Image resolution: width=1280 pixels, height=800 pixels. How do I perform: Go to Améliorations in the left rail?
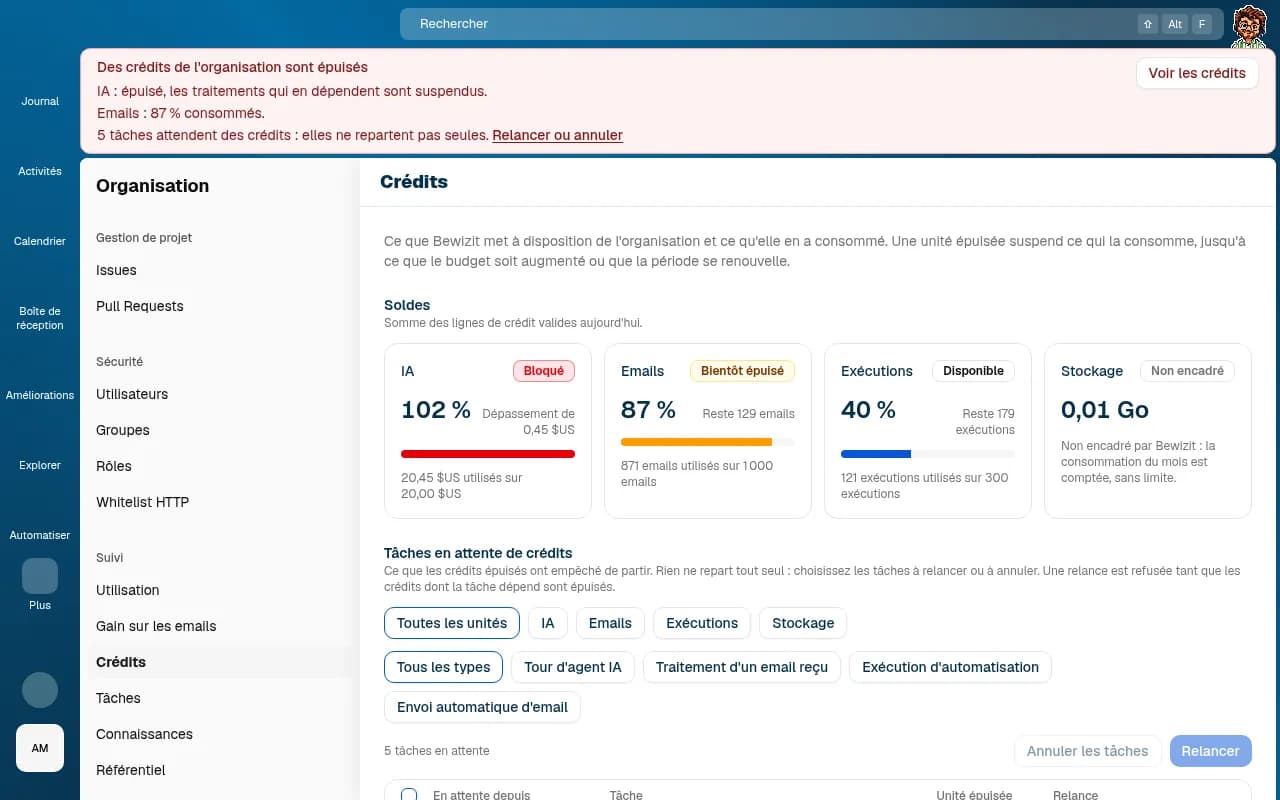point(40,395)
